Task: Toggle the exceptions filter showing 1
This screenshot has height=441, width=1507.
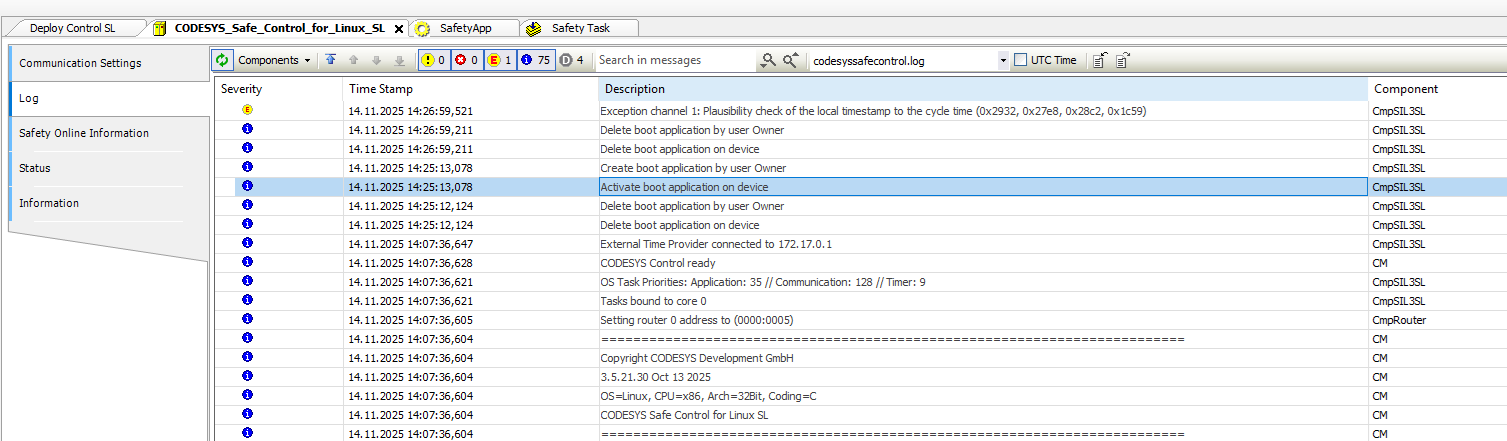Action: 500,61
